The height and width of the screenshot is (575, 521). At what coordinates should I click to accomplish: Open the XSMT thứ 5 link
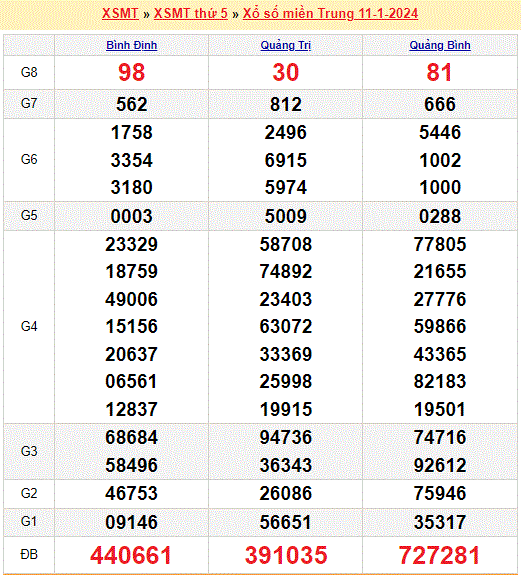[191, 14]
